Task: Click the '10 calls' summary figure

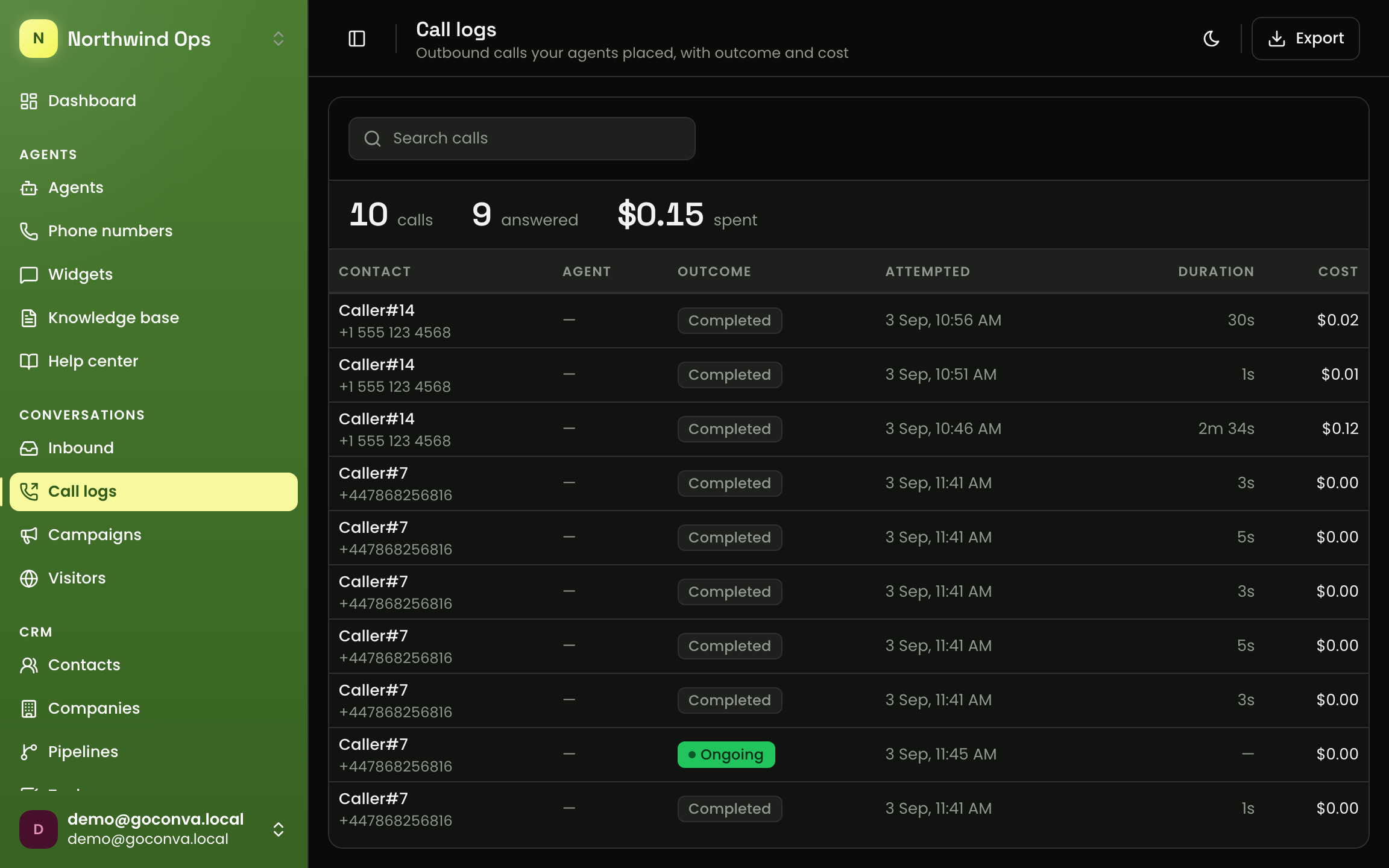Action: point(391,215)
